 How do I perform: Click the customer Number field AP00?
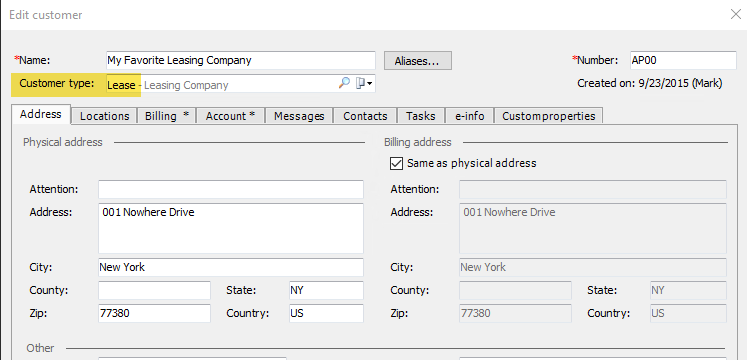683,60
